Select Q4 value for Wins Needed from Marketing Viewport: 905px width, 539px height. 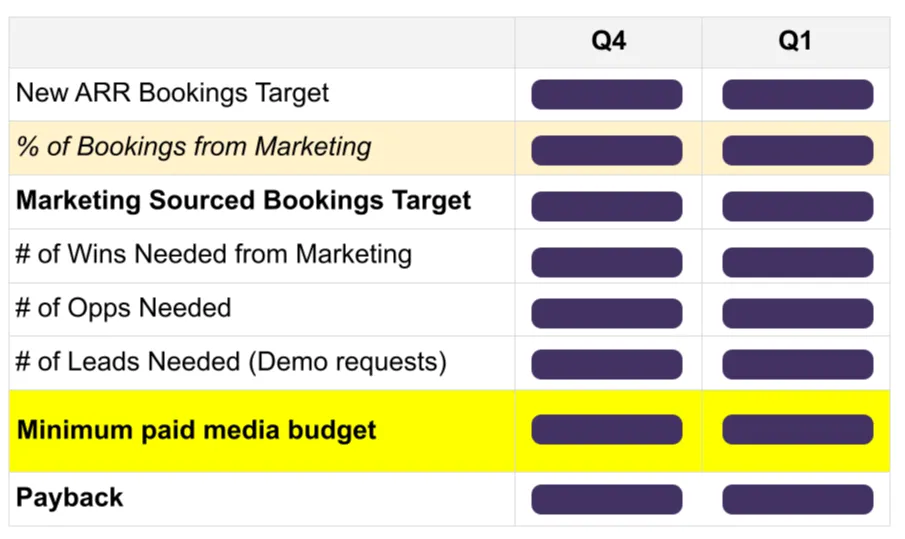tap(607, 263)
